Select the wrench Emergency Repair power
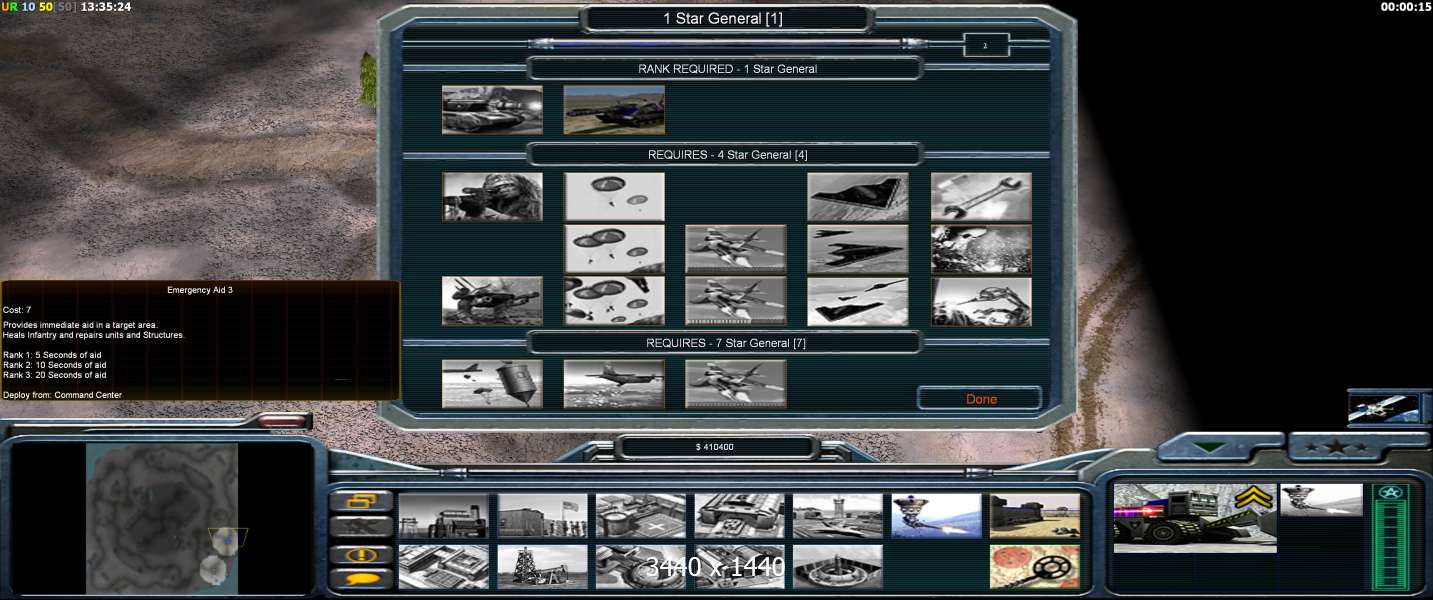 980,197
